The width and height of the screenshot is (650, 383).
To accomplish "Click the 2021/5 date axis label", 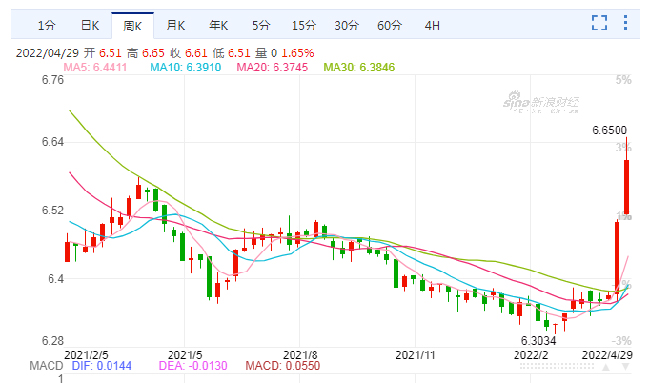I will point(185,355).
